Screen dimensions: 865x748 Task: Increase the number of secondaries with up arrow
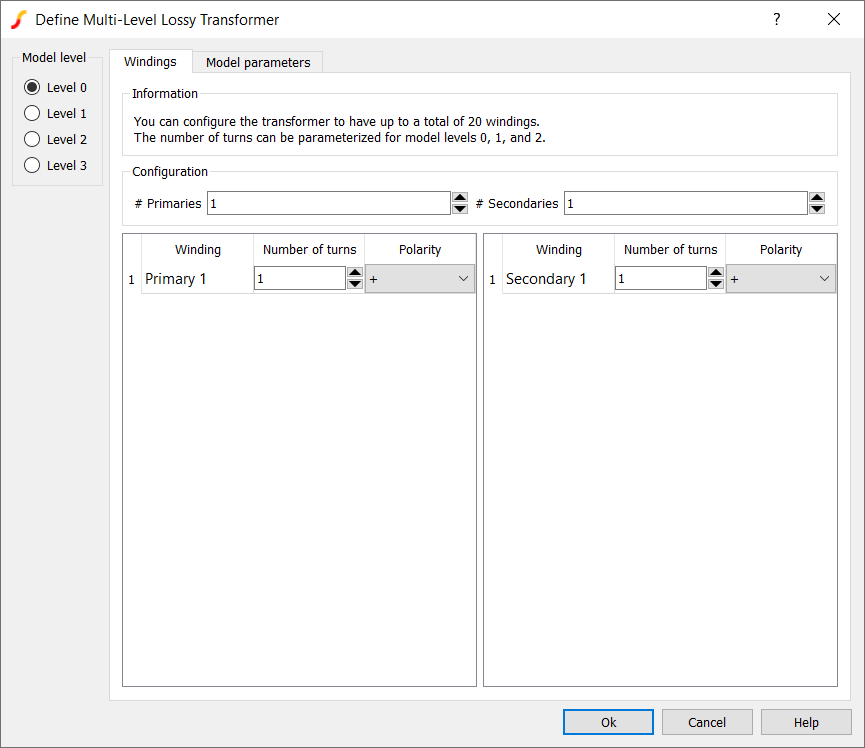click(816, 198)
